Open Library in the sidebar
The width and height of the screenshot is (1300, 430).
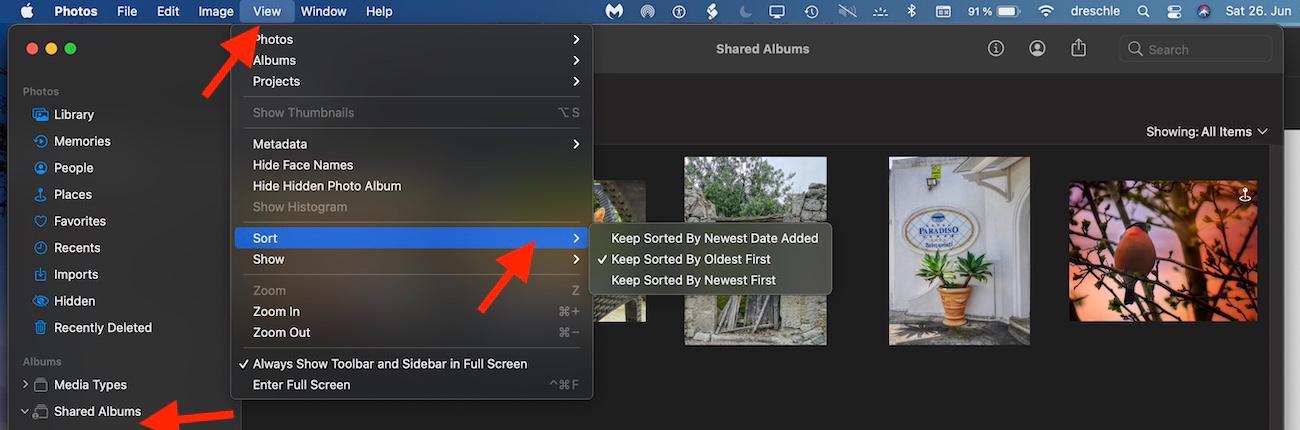pos(74,114)
